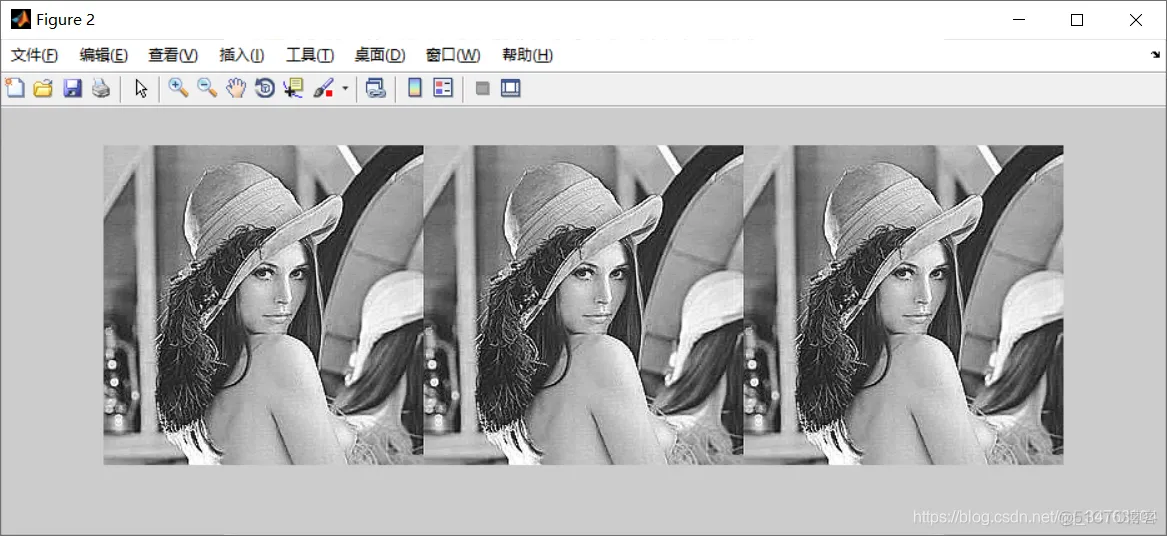Select the Data Cursor tool
This screenshot has height=536, width=1167.
(293, 89)
